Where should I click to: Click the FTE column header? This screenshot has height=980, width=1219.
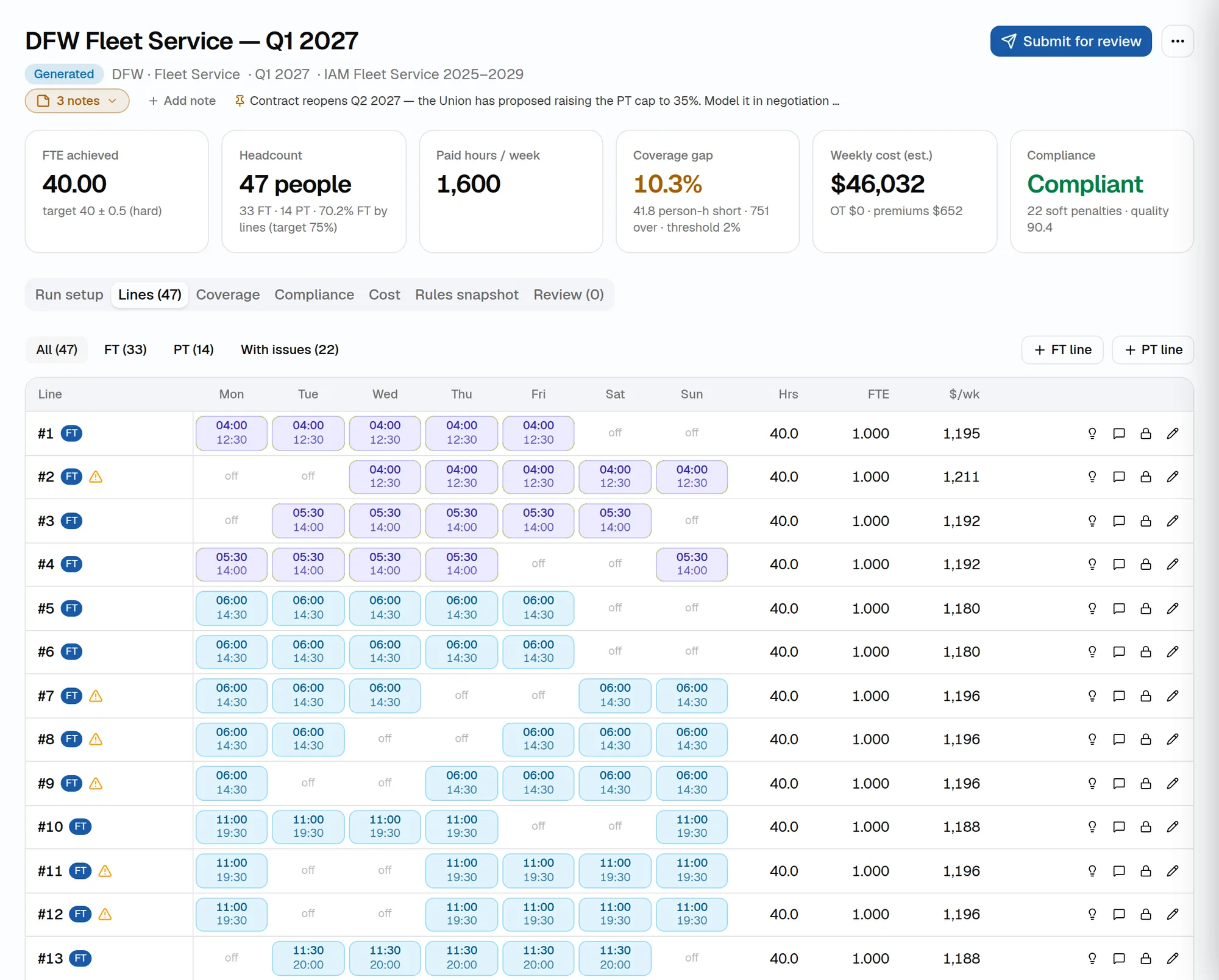(x=878, y=394)
